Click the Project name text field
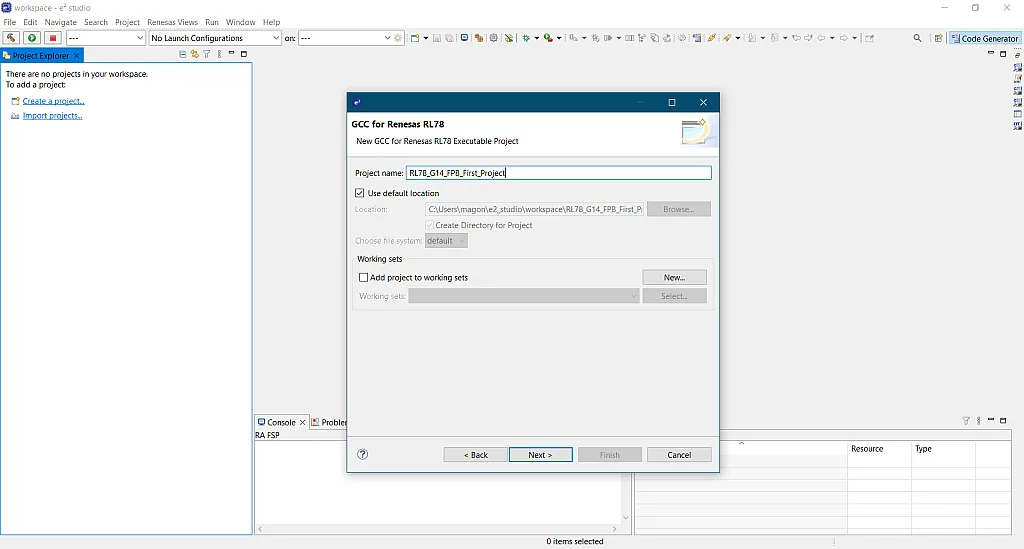 tap(559, 173)
